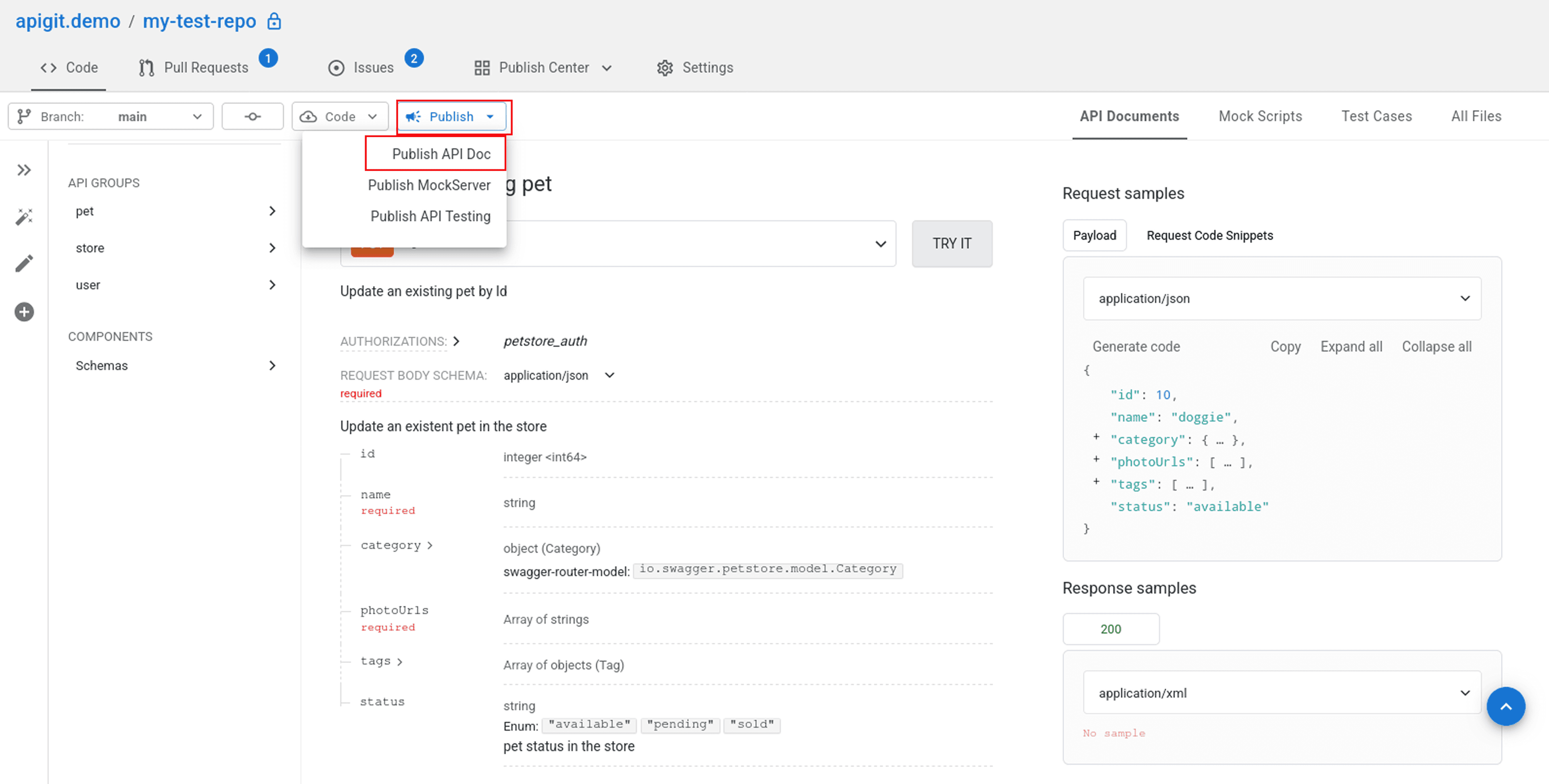Screen dimensions: 1549x784
Task: Select the 200 response sample tab
Action: [x=1111, y=629]
